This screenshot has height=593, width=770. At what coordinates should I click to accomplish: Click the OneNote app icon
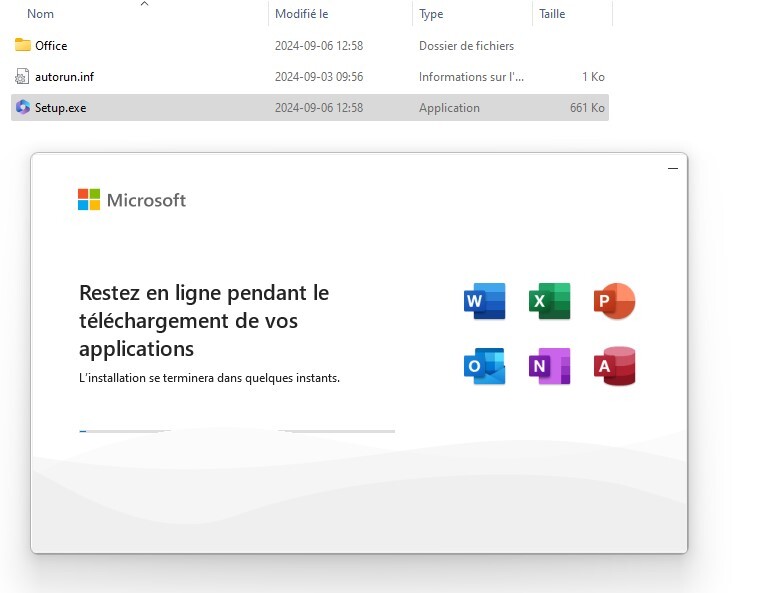click(x=549, y=367)
